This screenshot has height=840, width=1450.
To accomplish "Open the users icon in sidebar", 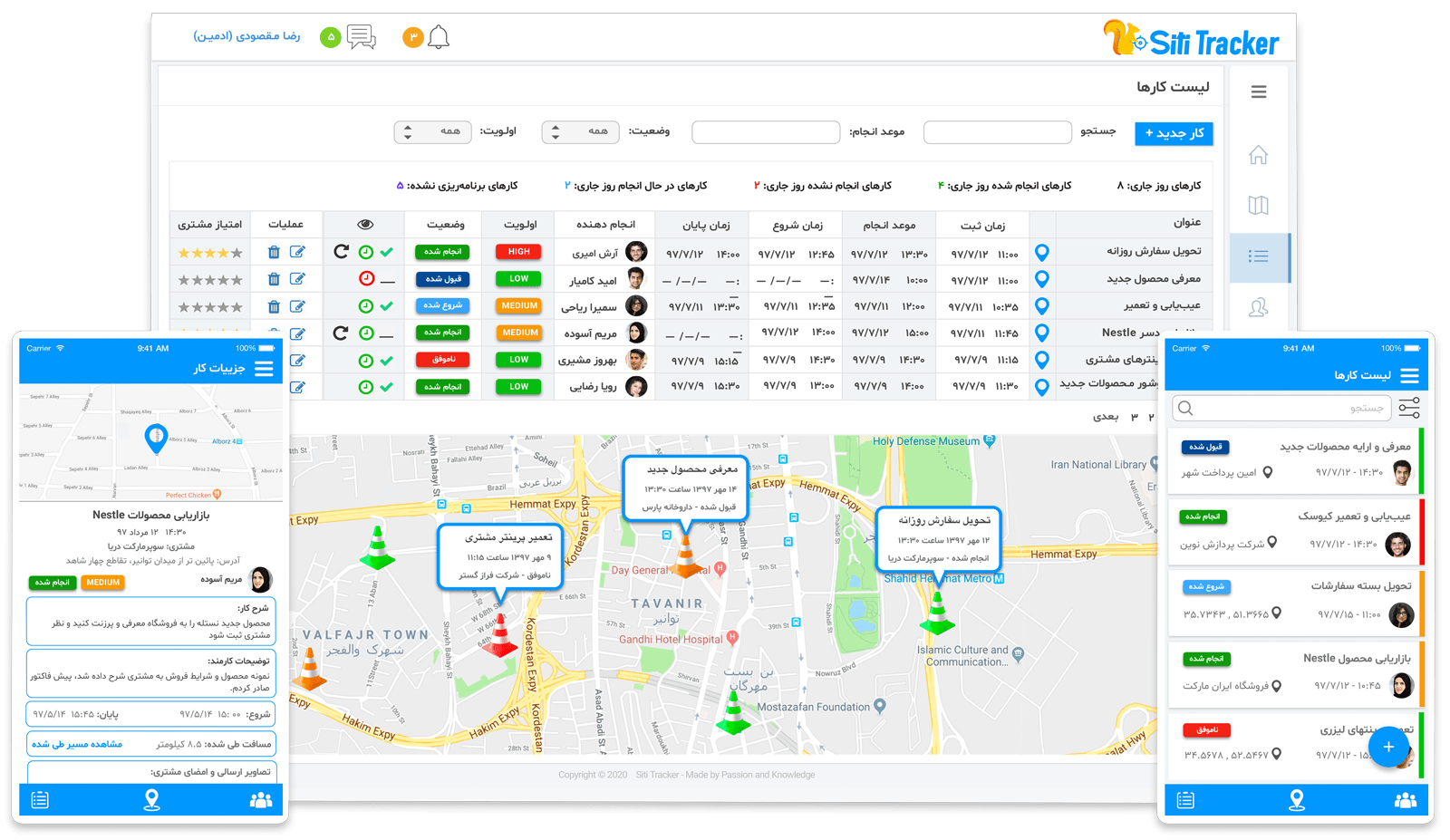I will pos(1259,307).
